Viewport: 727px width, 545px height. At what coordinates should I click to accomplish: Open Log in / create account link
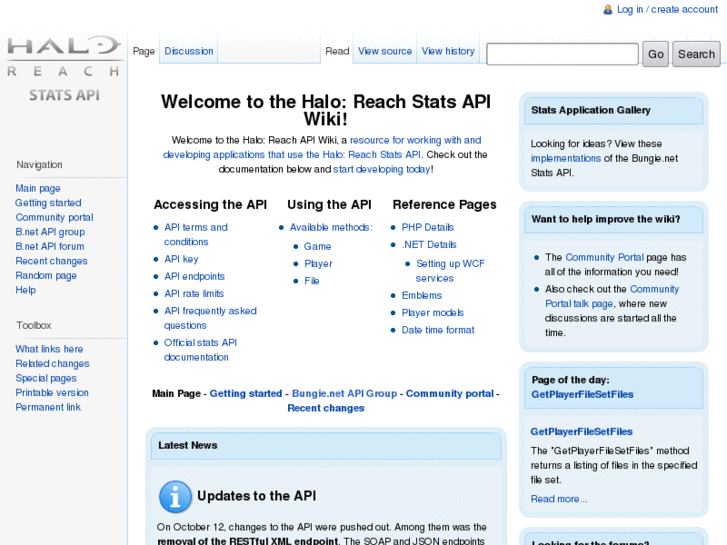667,9
